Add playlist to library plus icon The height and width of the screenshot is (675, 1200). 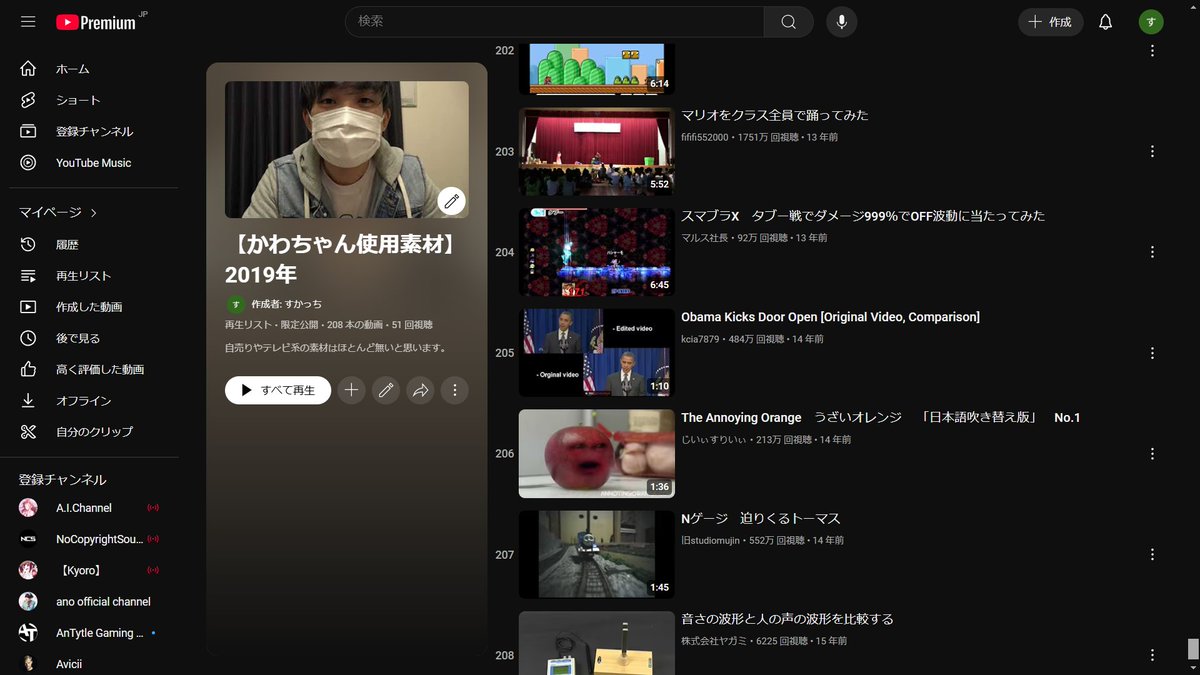pyautogui.click(x=350, y=390)
